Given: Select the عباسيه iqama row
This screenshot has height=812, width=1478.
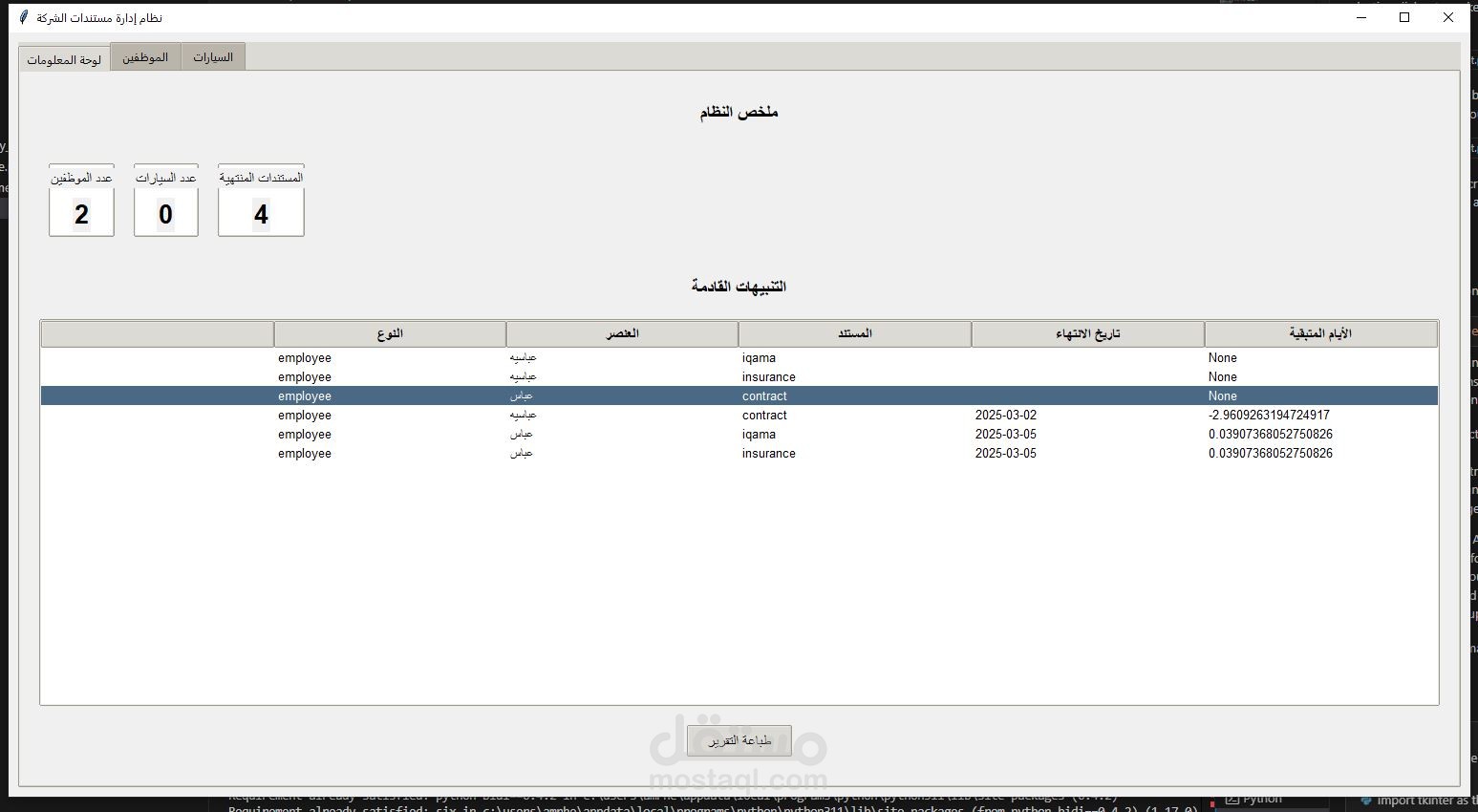Looking at the screenshot, I should coord(739,358).
